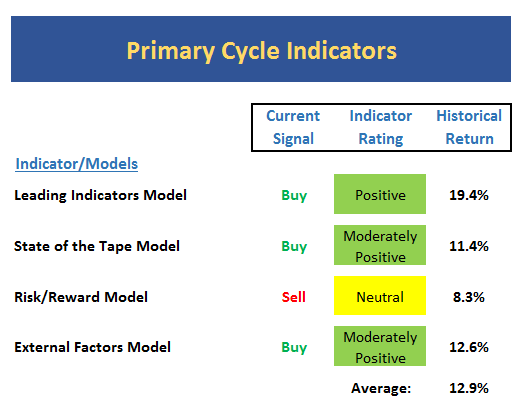Click Buy signal for Leading Indicators Model

[x=294, y=195]
